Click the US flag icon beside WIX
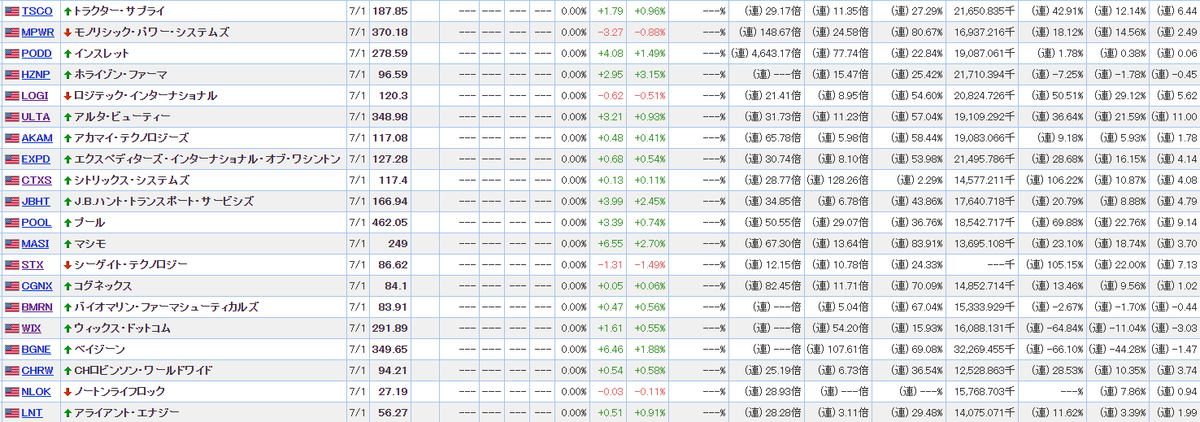 pos(12,328)
